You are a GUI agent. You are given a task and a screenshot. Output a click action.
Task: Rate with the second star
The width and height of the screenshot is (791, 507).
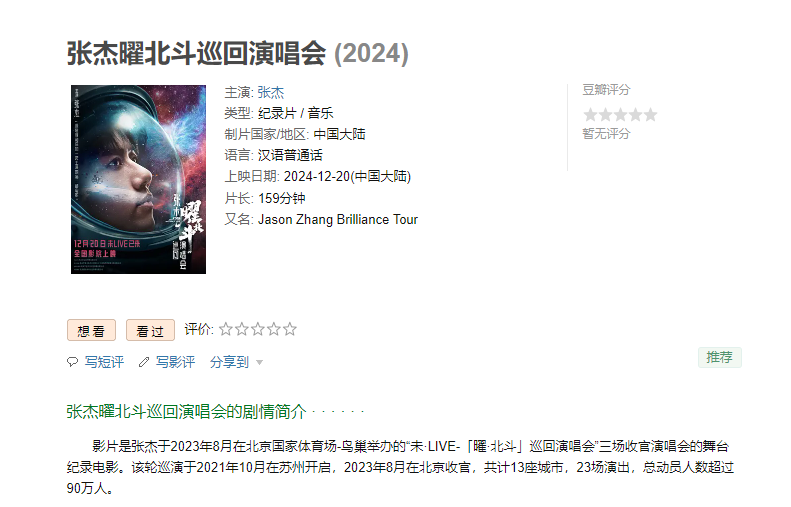(242, 329)
